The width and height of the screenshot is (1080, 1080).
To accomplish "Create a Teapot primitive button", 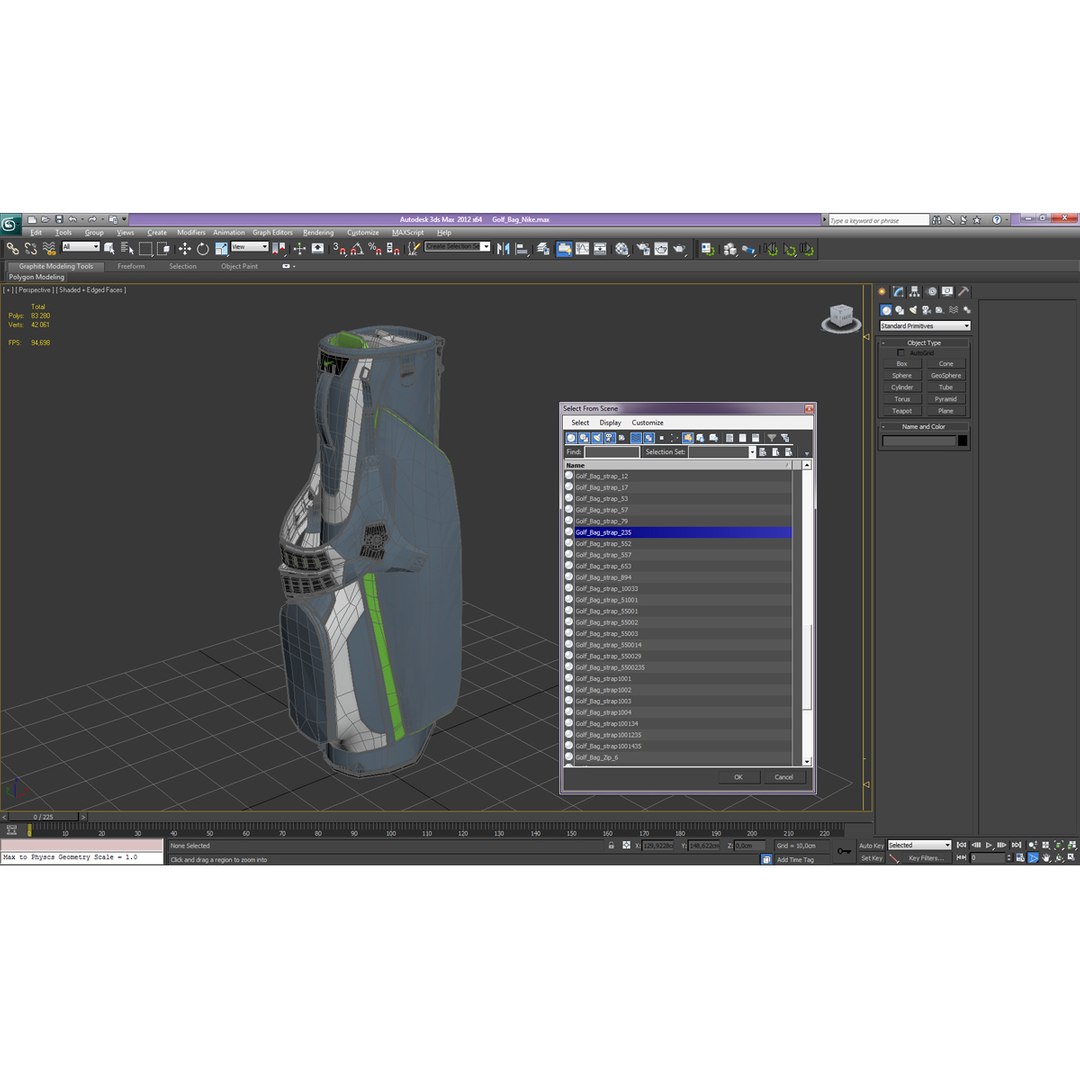I will coord(902,411).
